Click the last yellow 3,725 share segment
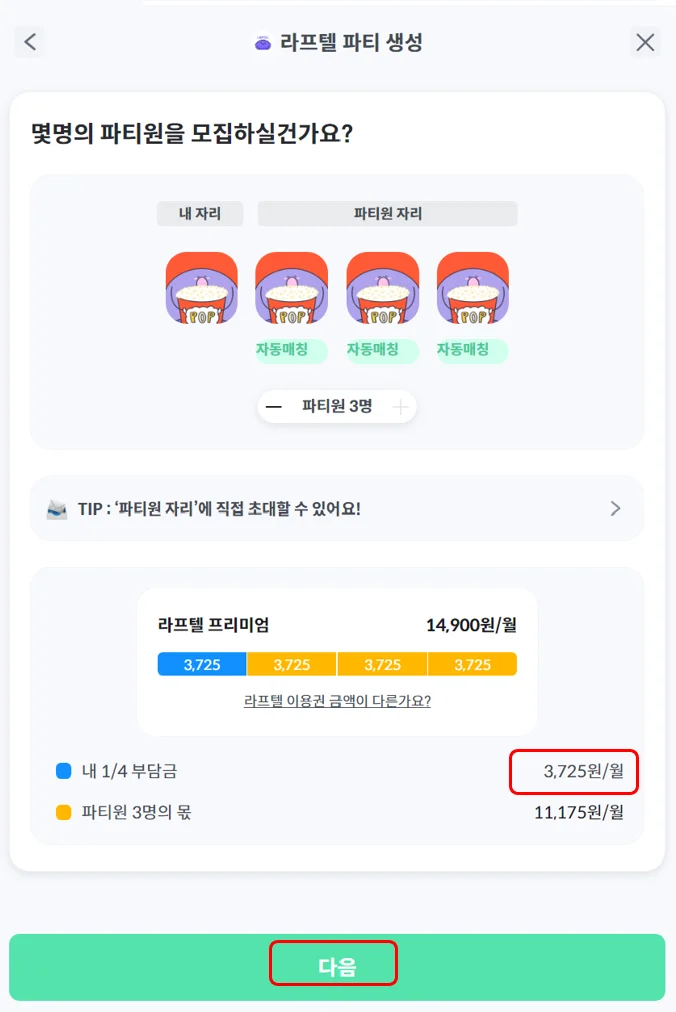 pos(472,664)
